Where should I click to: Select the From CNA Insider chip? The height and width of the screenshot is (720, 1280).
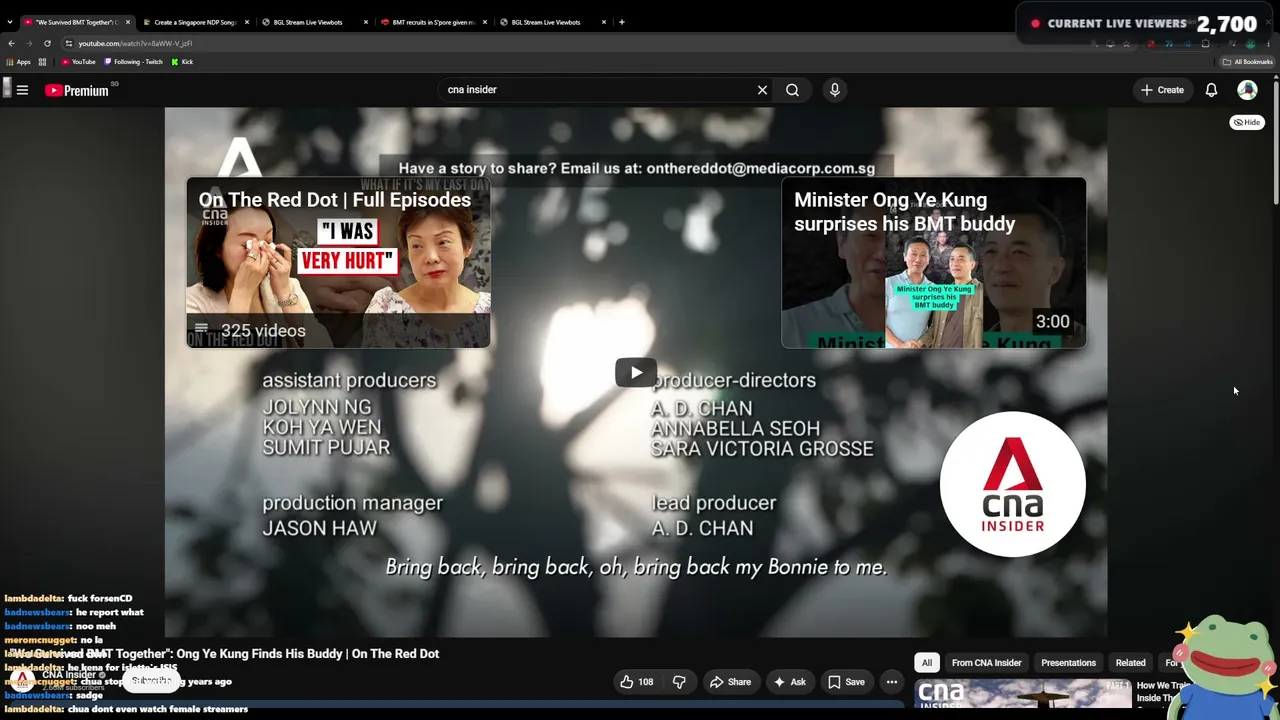[x=986, y=663]
